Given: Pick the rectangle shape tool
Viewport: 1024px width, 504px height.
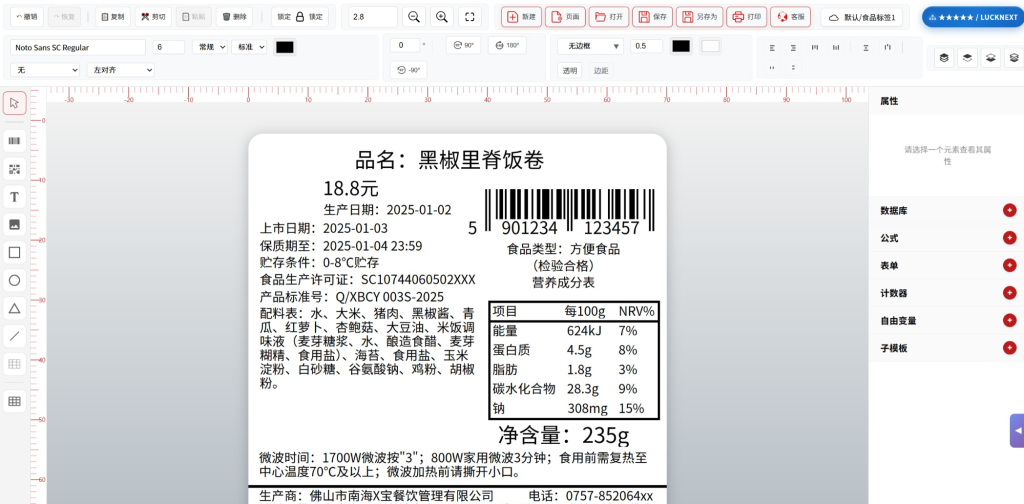Looking at the screenshot, I should coord(14,253).
